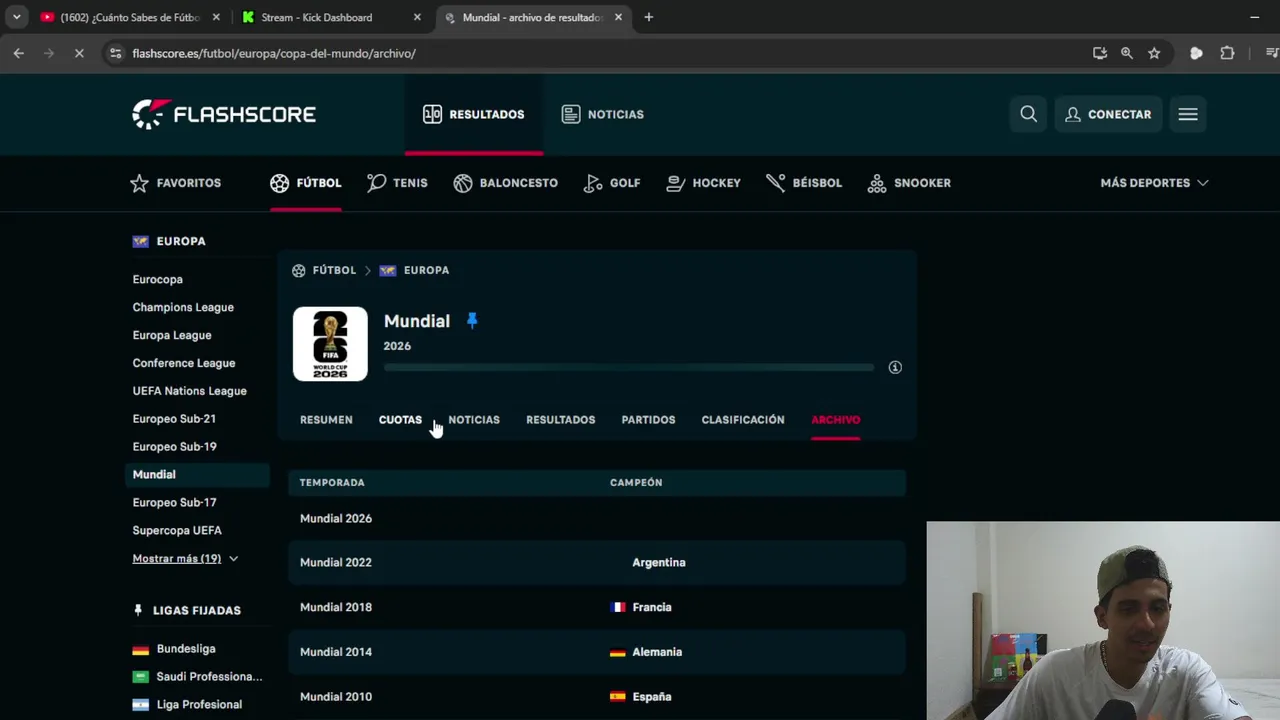Select Fútbol sport menu item
The image size is (1280, 720).
(305, 183)
